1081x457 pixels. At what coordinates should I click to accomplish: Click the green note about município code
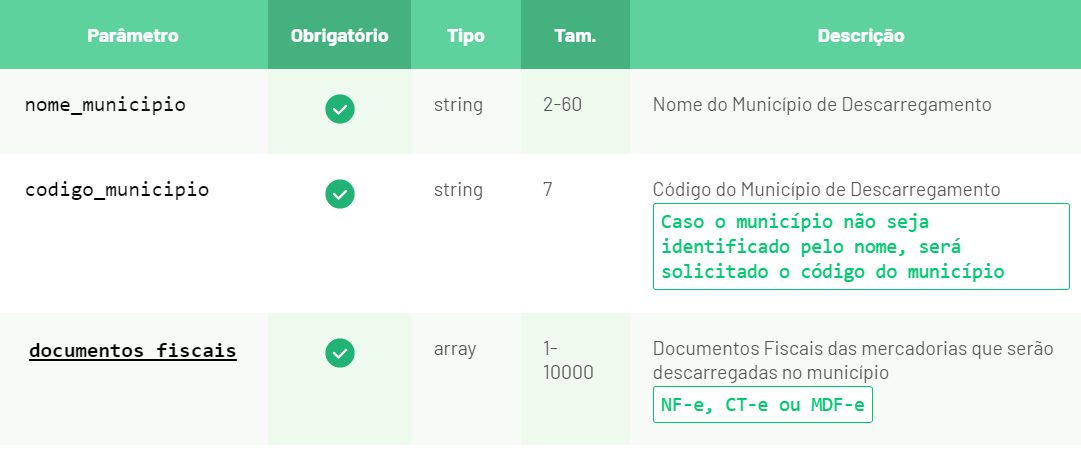pos(861,247)
